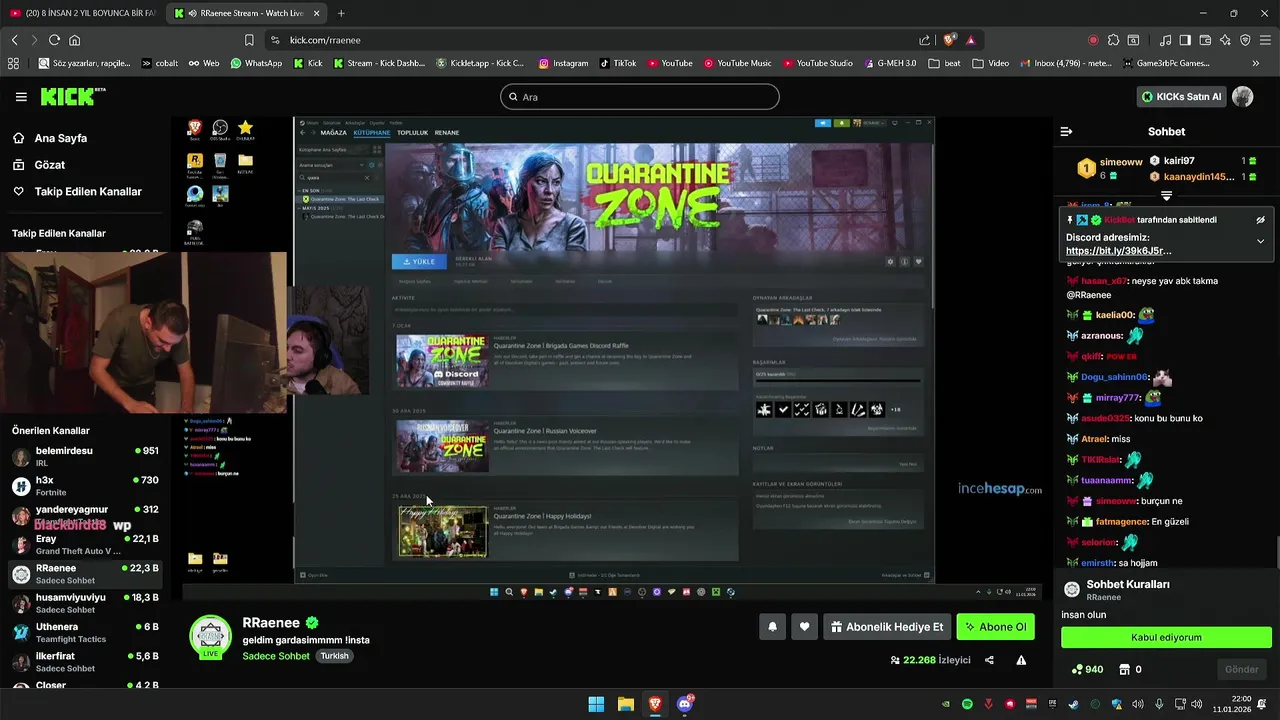Reload the page
The image size is (1280, 720).
54,40
